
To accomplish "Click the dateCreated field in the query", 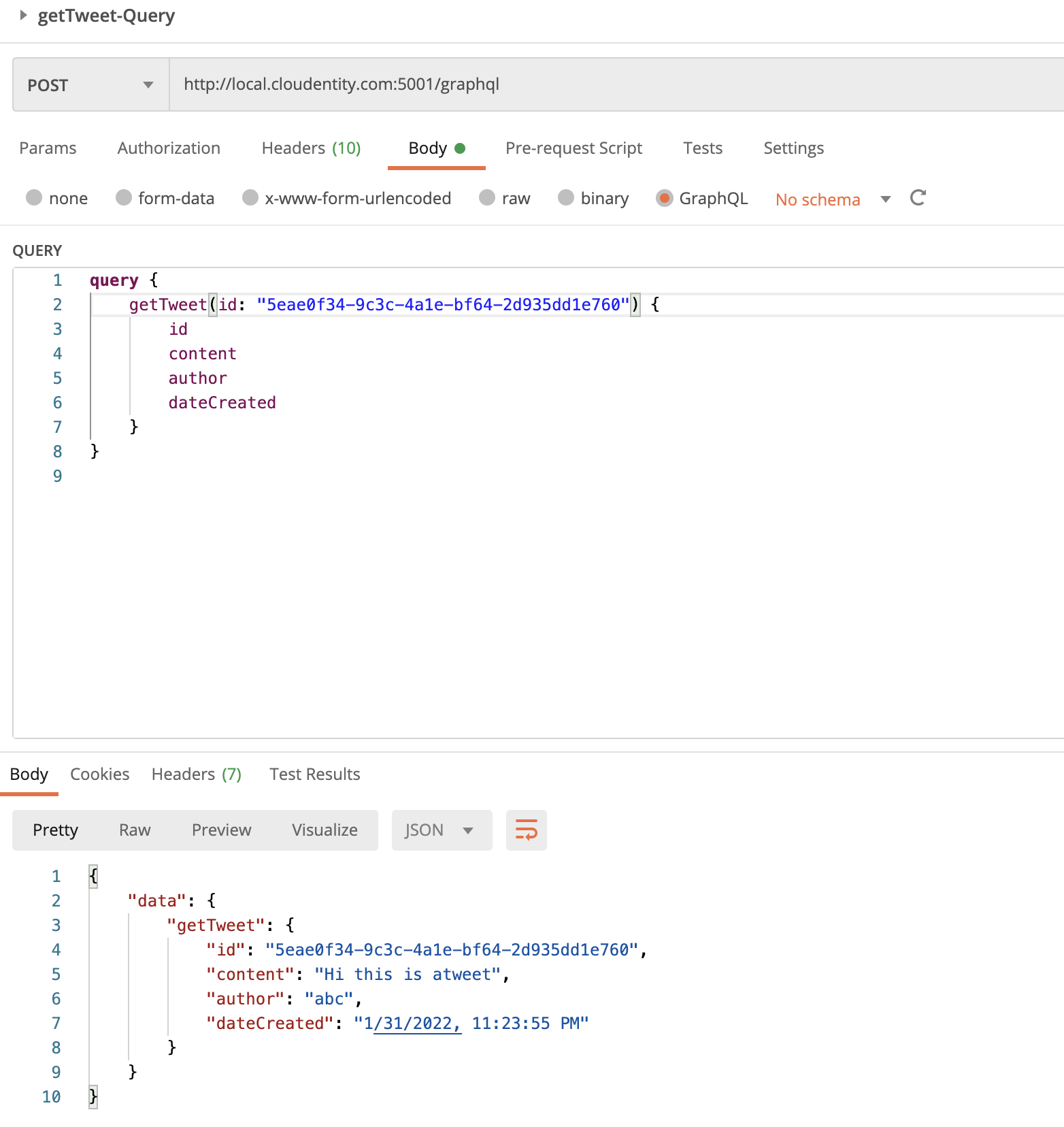I will point(222,402).
